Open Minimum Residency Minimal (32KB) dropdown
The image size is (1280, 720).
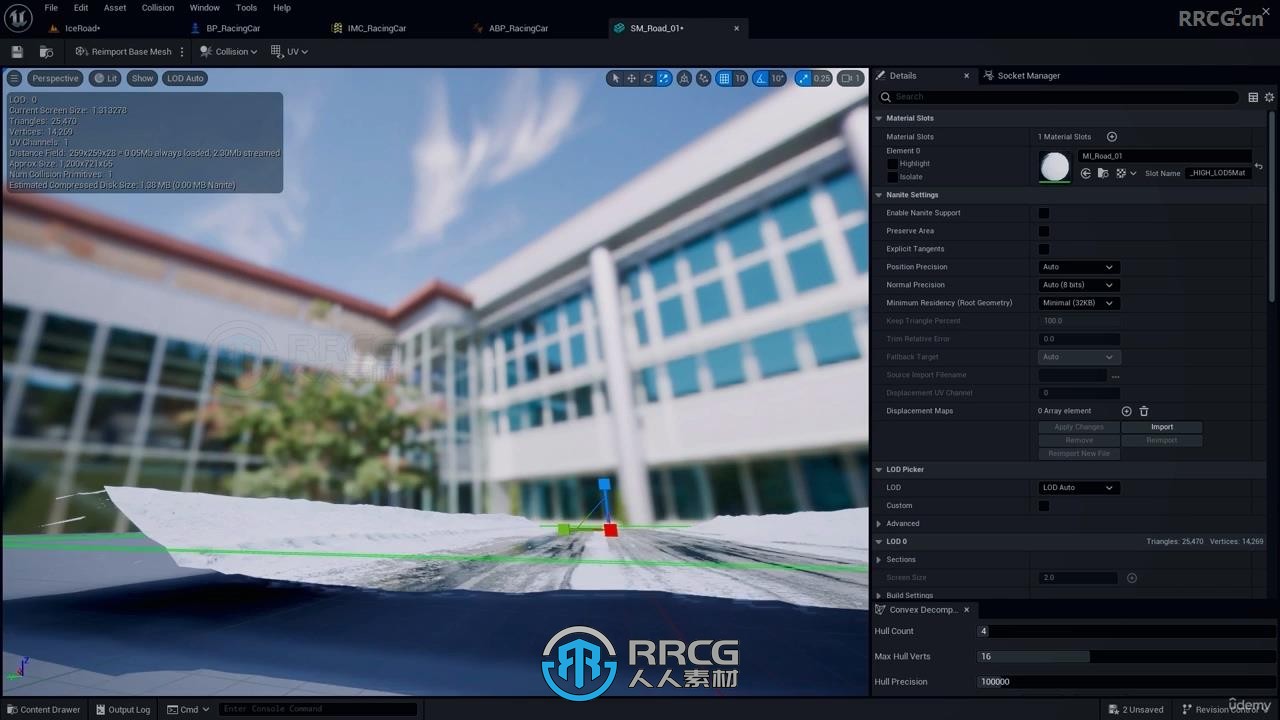point(1078,303)
